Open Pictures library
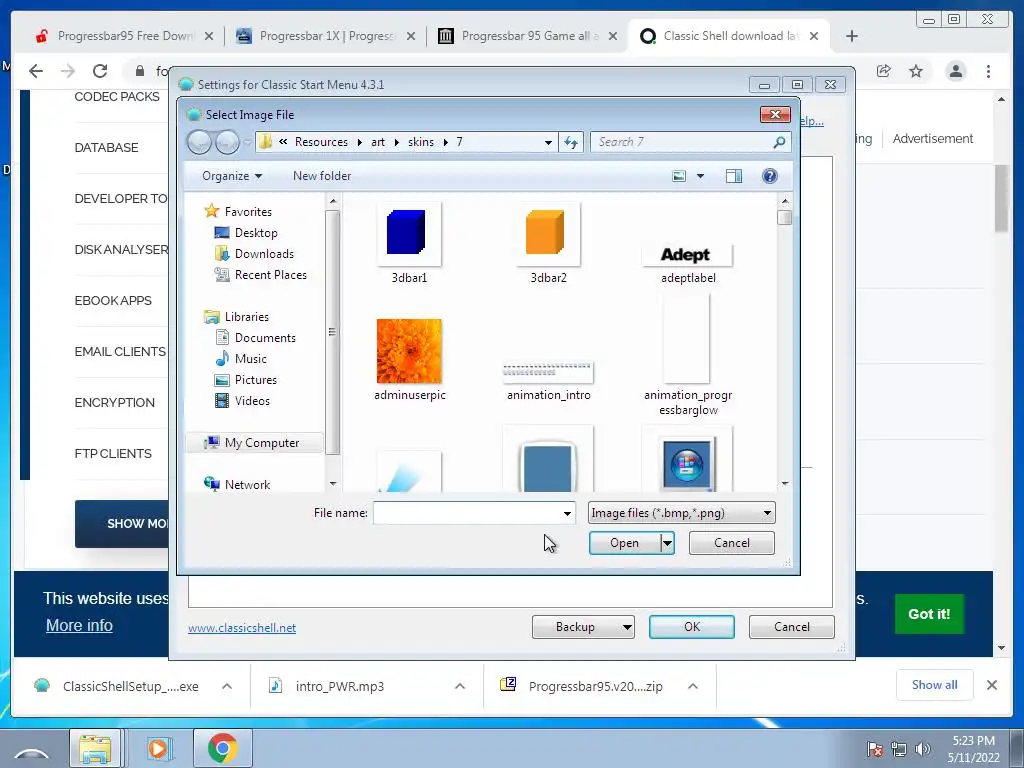1024x768 pixels. (x=255, y=379)
